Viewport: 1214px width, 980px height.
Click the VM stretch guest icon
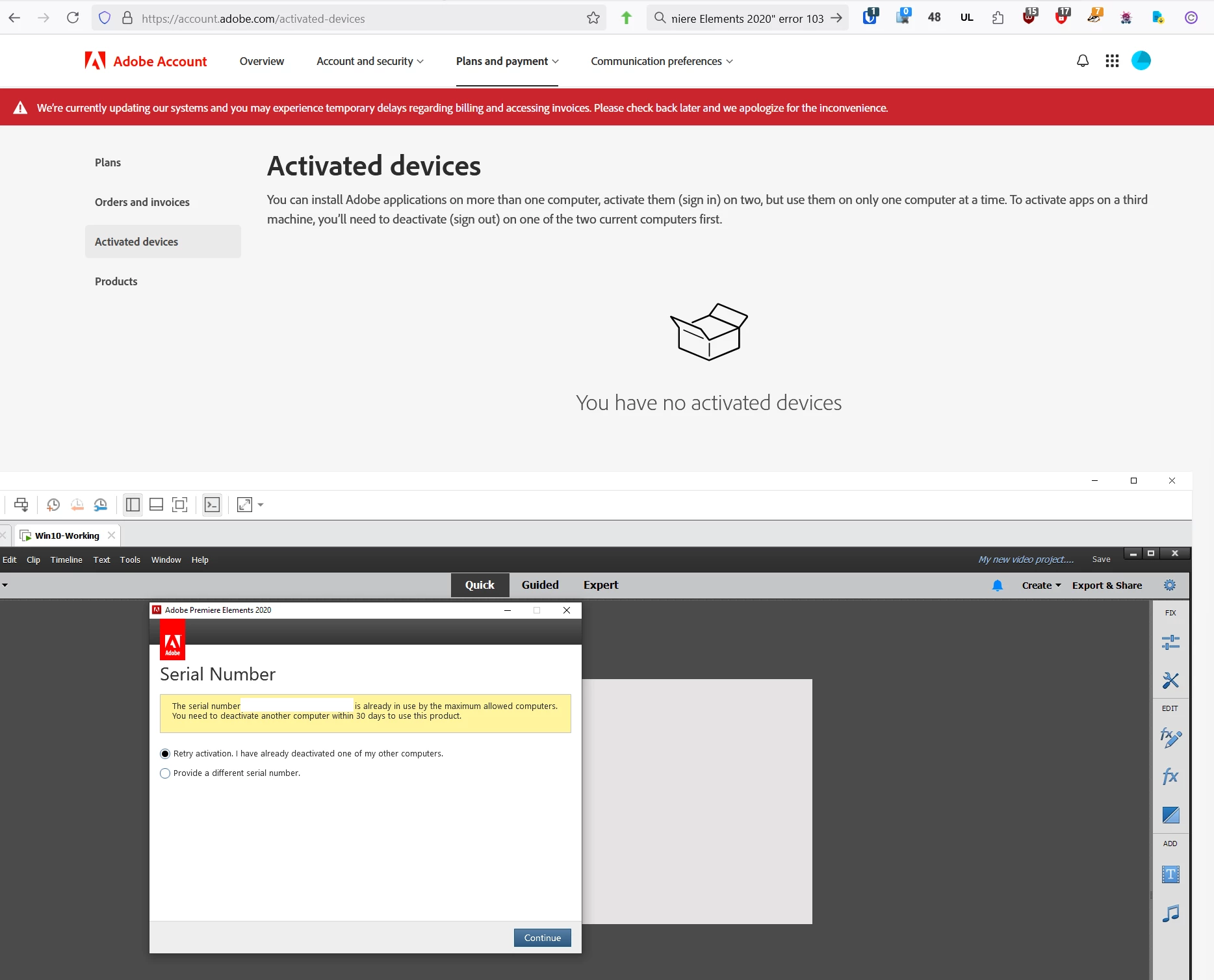(244, 505)
